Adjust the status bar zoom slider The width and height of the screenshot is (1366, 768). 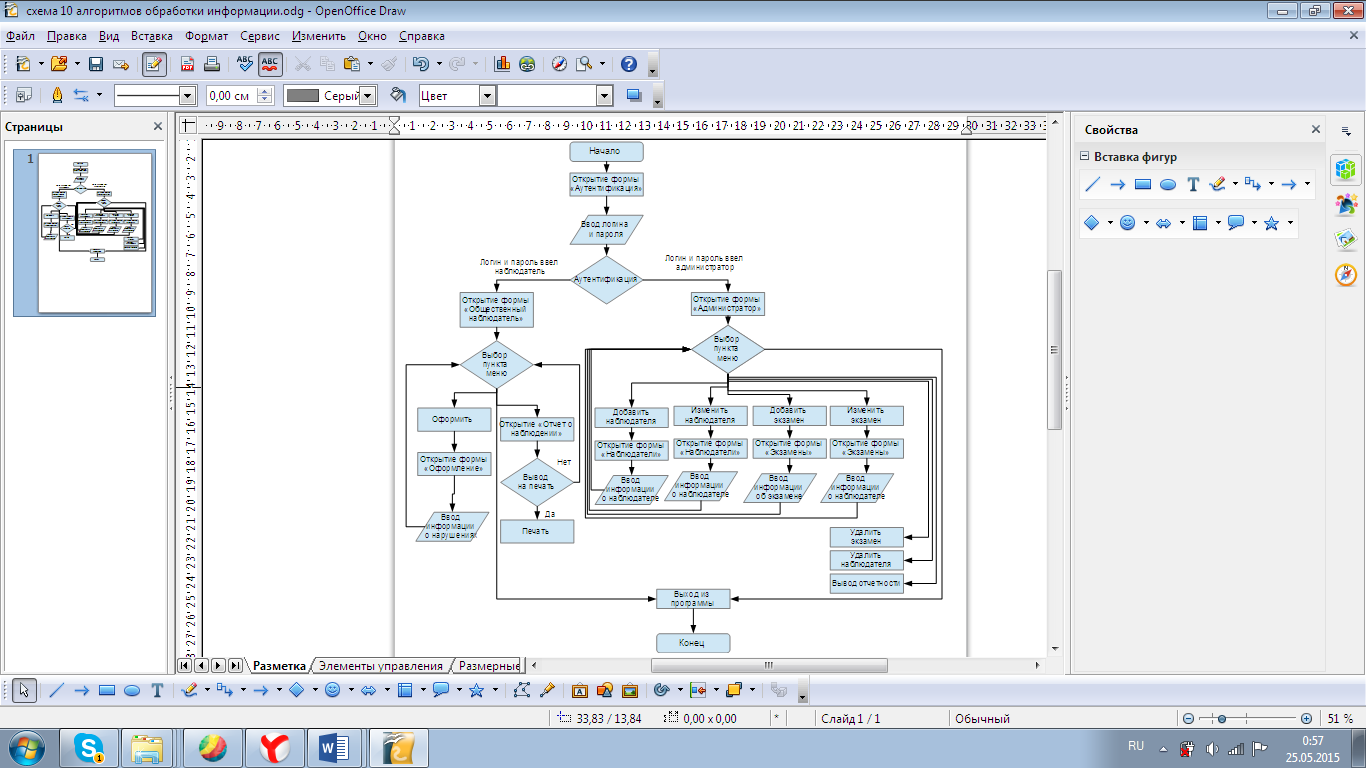[x=1222, y=719]
